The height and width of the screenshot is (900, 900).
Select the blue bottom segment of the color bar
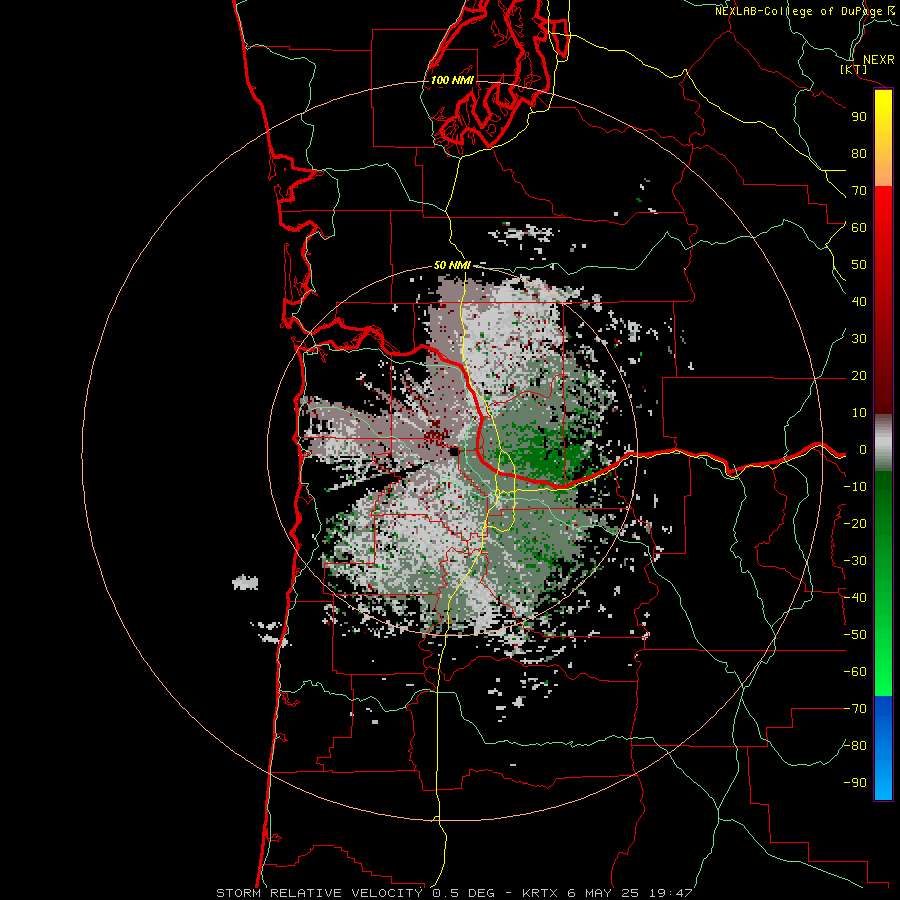[883, 748]
